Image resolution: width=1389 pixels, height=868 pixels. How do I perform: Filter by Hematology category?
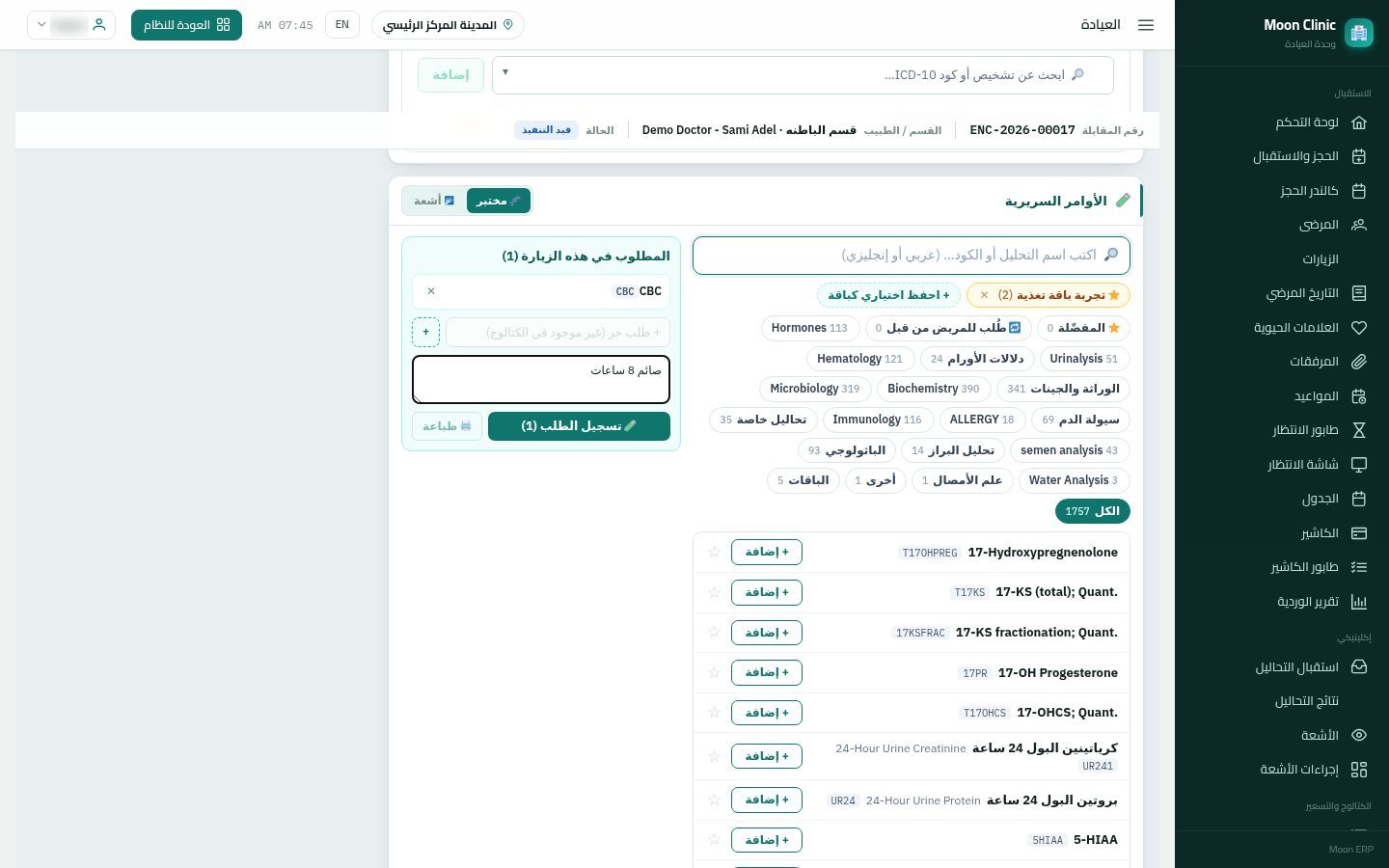point(859,359)
